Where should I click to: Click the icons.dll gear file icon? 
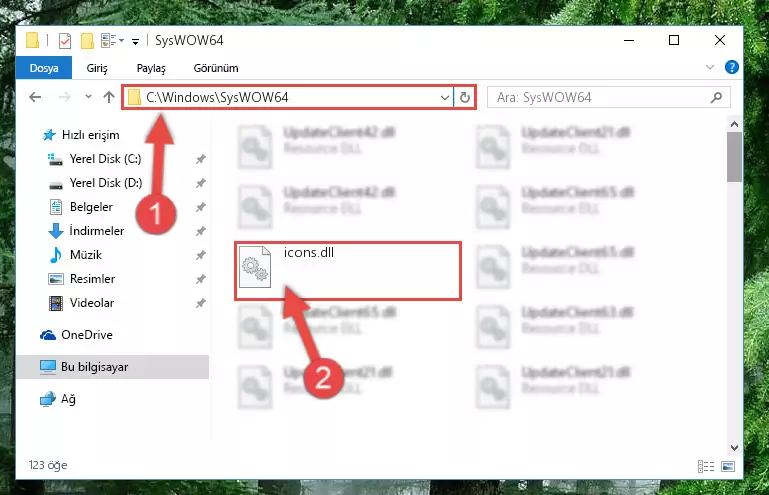tap(255, 267)
